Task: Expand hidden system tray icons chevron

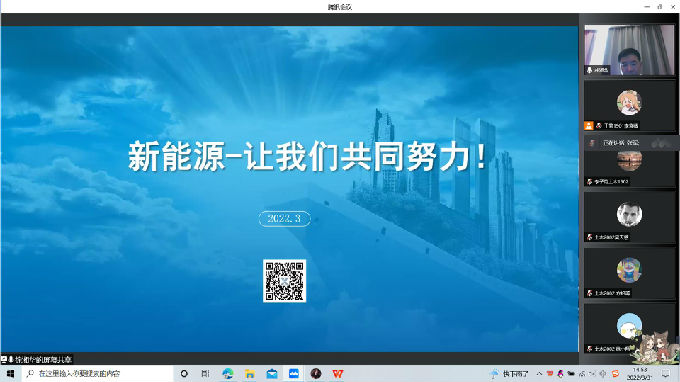Action: click(x=539, y=373)
